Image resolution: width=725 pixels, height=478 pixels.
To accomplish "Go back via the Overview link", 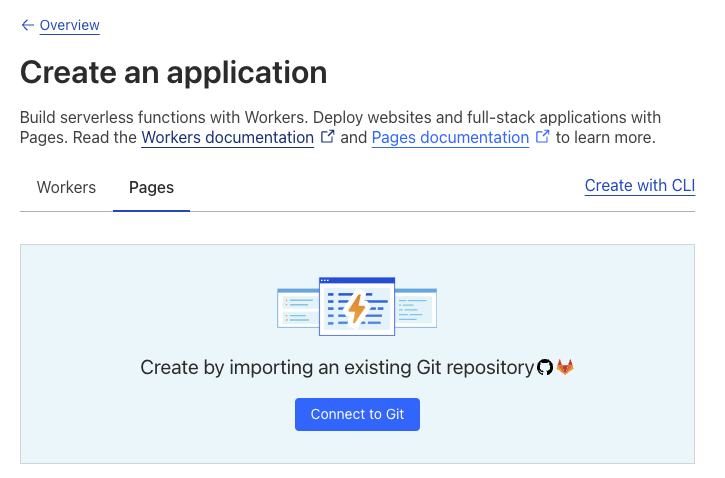I will click(69, 25).
